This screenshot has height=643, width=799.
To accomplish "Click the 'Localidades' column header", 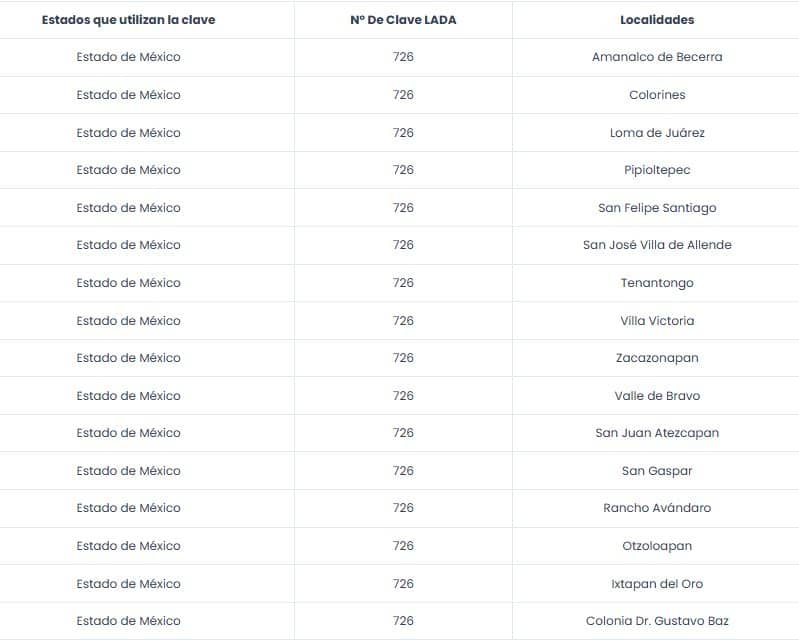I will [x=657, y=20].
